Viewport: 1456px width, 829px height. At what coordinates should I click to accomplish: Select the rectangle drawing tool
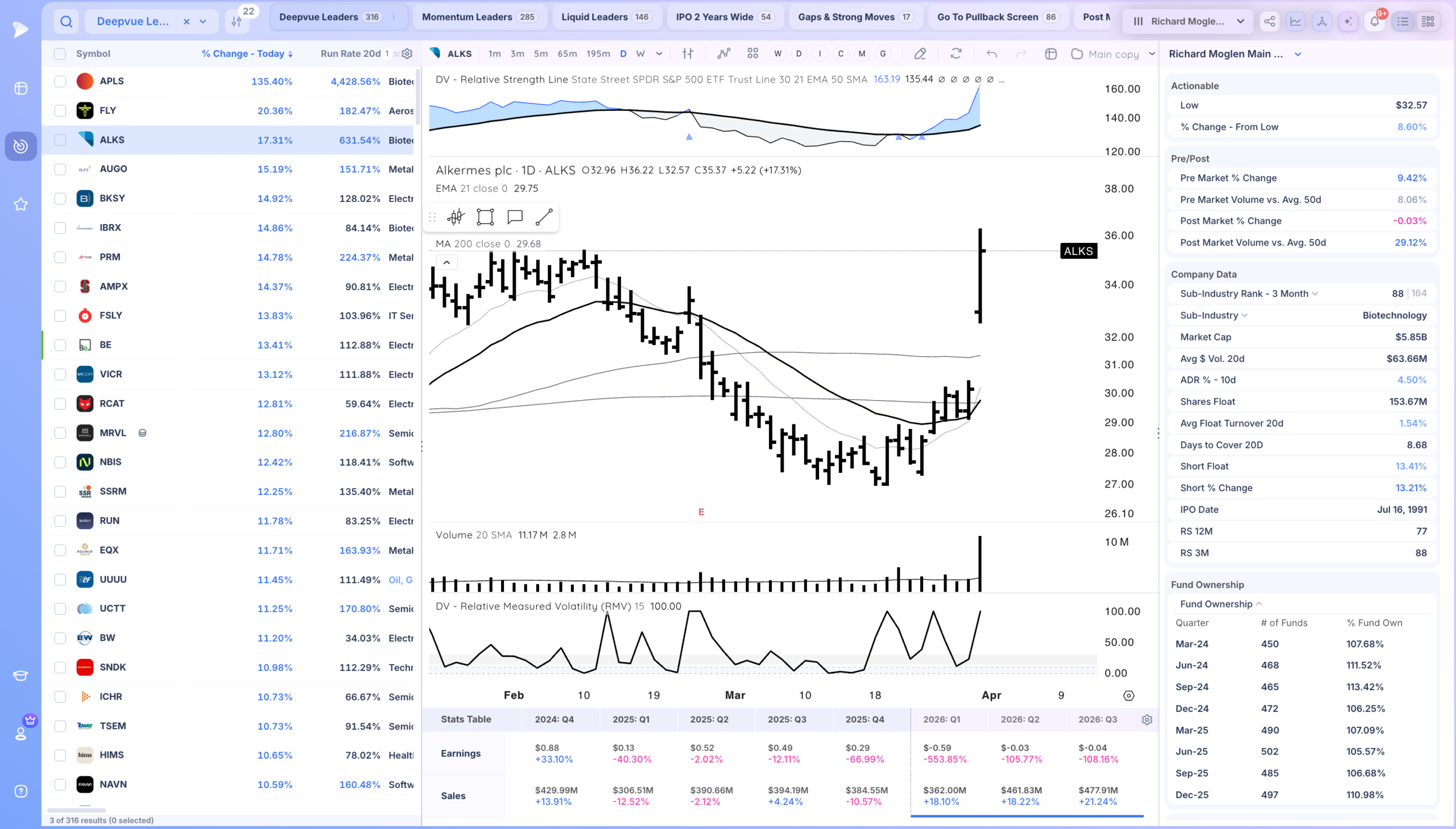point(485,217)
